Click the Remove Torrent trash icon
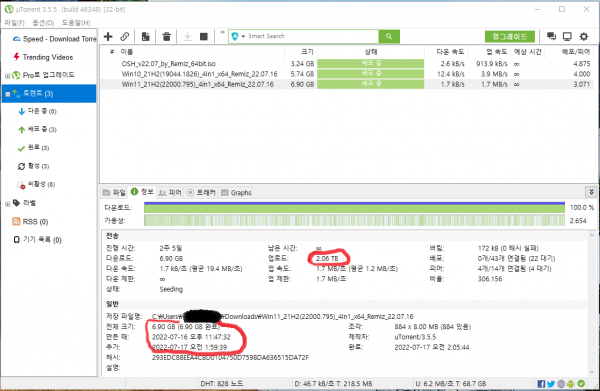Screen dimensions: 600x391 (166, 37)
